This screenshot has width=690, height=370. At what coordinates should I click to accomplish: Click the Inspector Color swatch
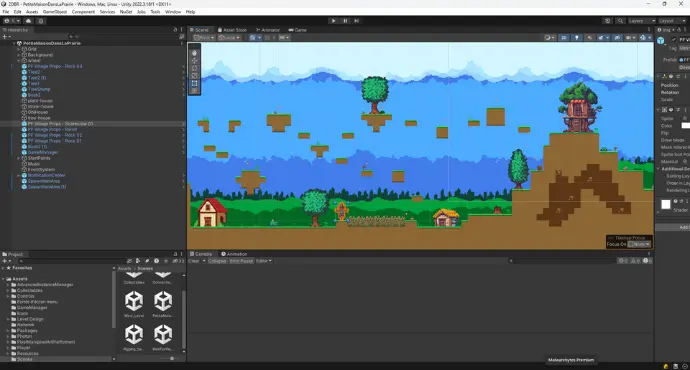coord(686,126)
